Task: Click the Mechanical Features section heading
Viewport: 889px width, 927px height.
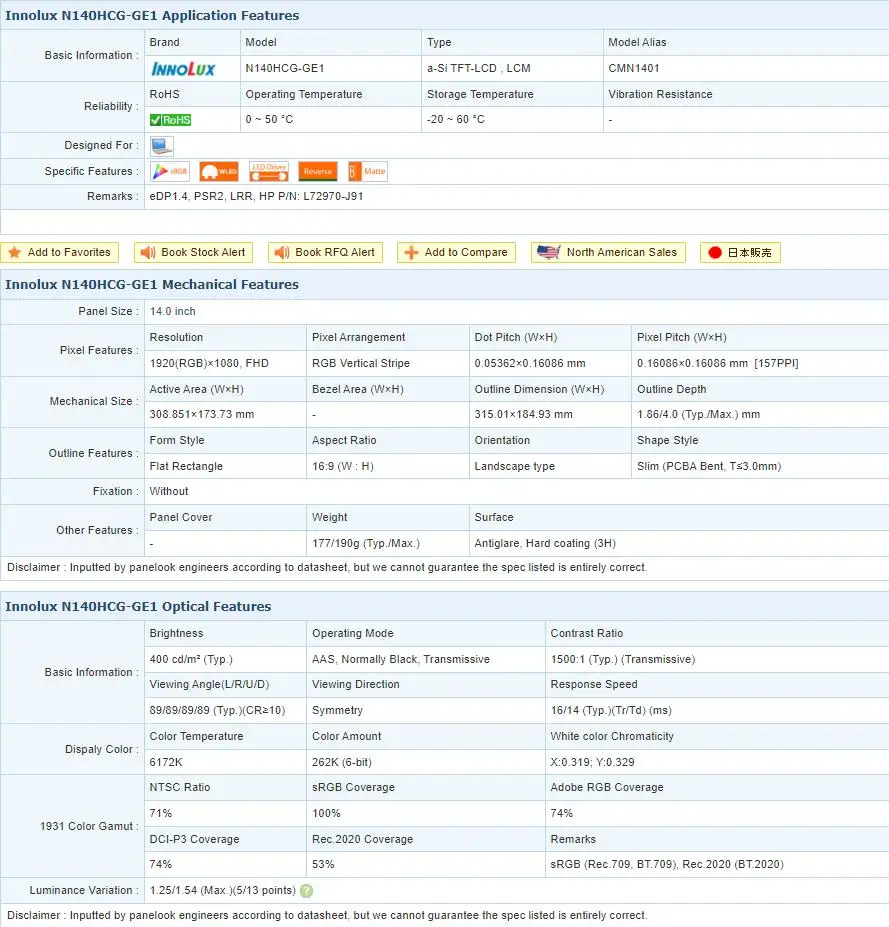Action: tap(152, 284)
